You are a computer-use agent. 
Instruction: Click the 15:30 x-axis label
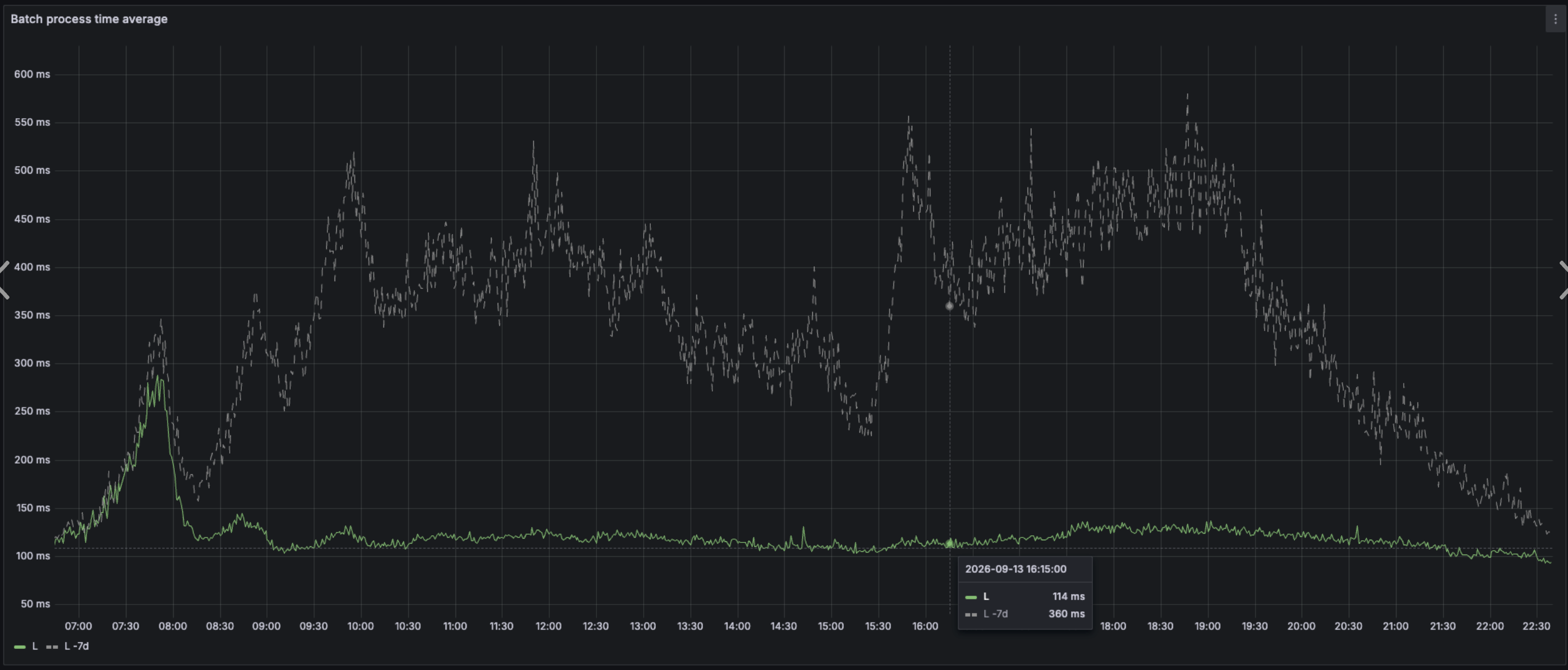pos(878,626)
